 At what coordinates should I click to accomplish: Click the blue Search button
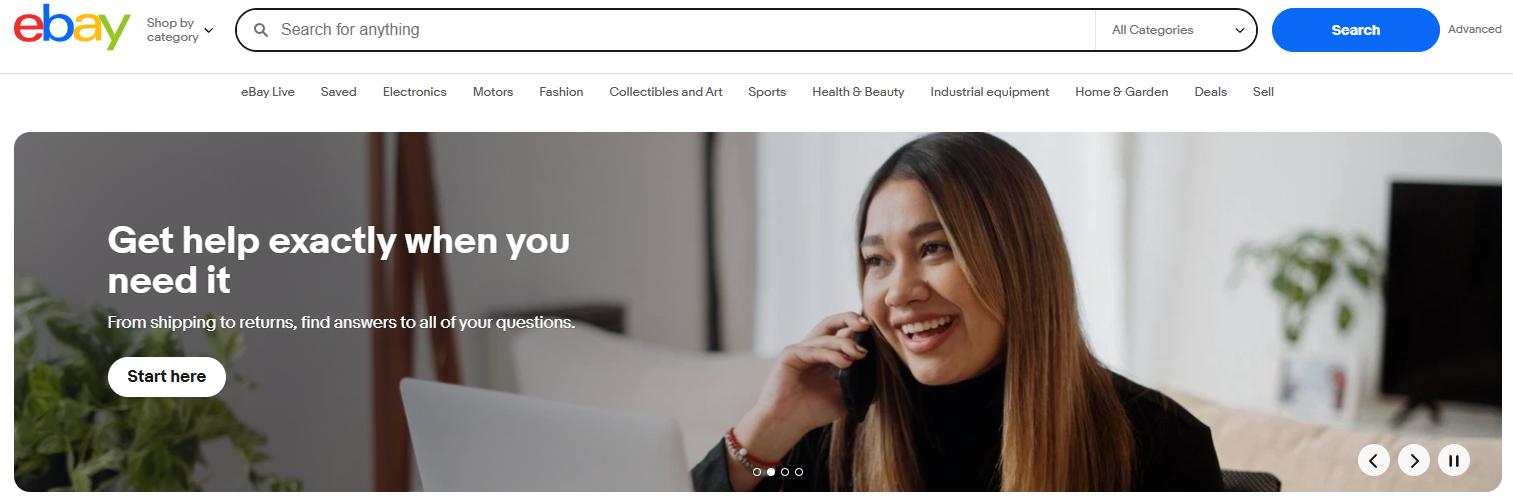point(1355,30)
